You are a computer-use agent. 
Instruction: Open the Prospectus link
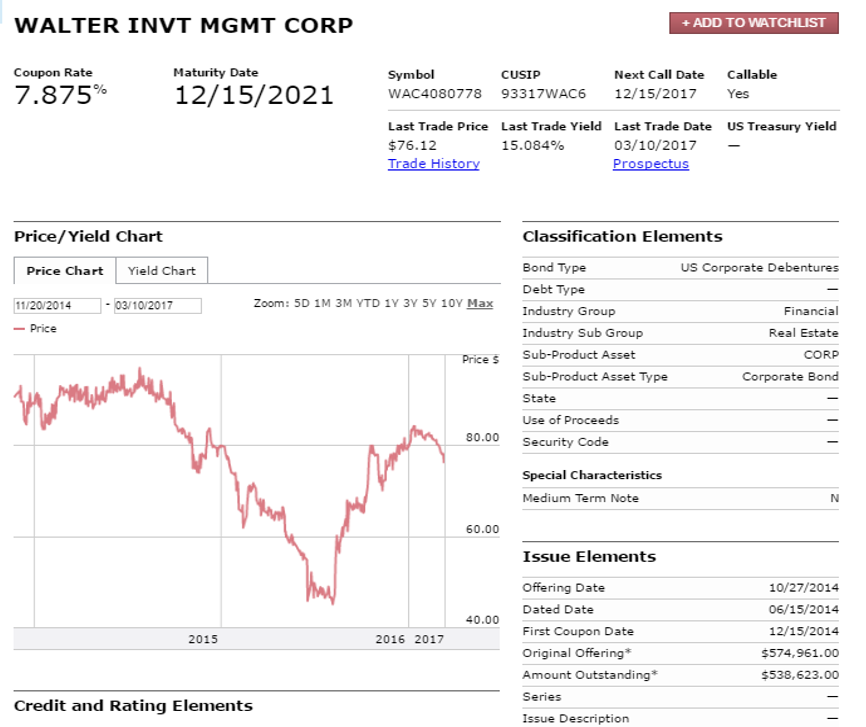pyautogui.click(x=651, y=164)
